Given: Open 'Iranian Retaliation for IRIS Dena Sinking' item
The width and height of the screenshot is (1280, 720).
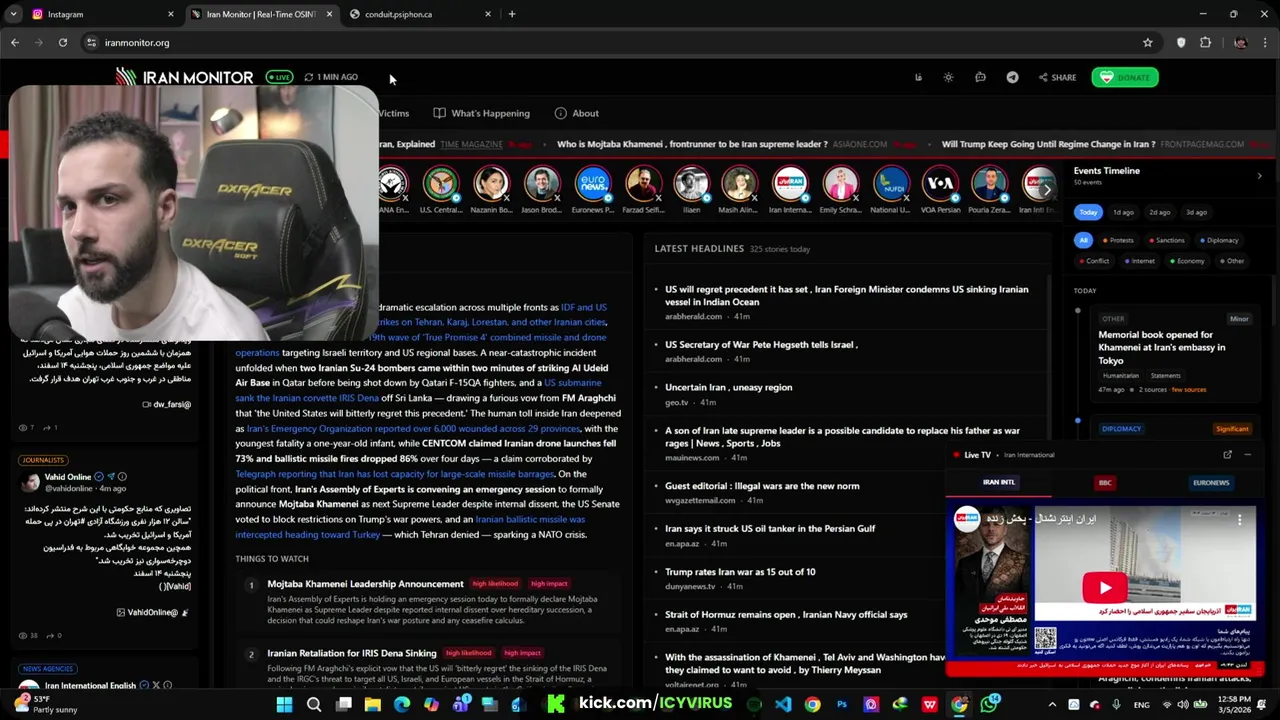Looking at the screenshot, I should coord(352,653).
